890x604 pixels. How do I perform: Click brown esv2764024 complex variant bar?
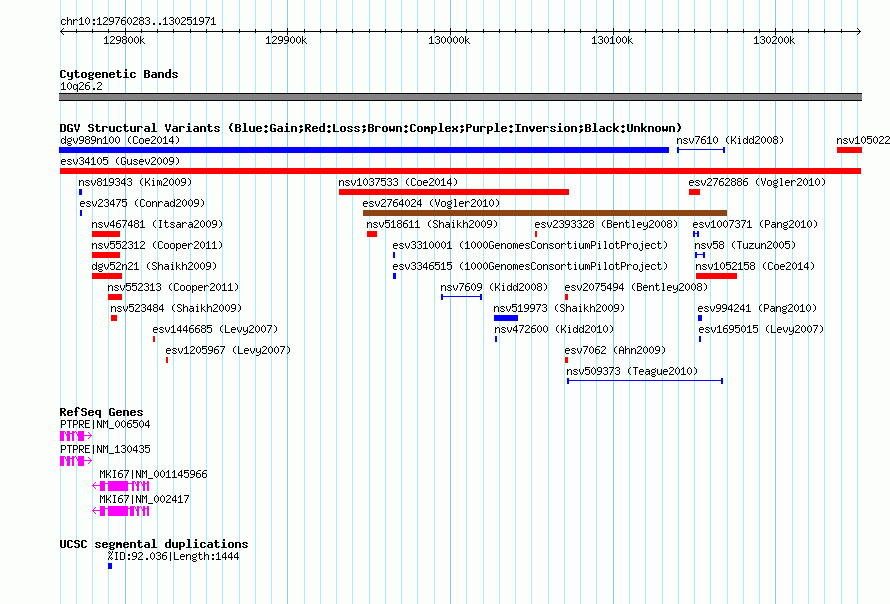545,213
